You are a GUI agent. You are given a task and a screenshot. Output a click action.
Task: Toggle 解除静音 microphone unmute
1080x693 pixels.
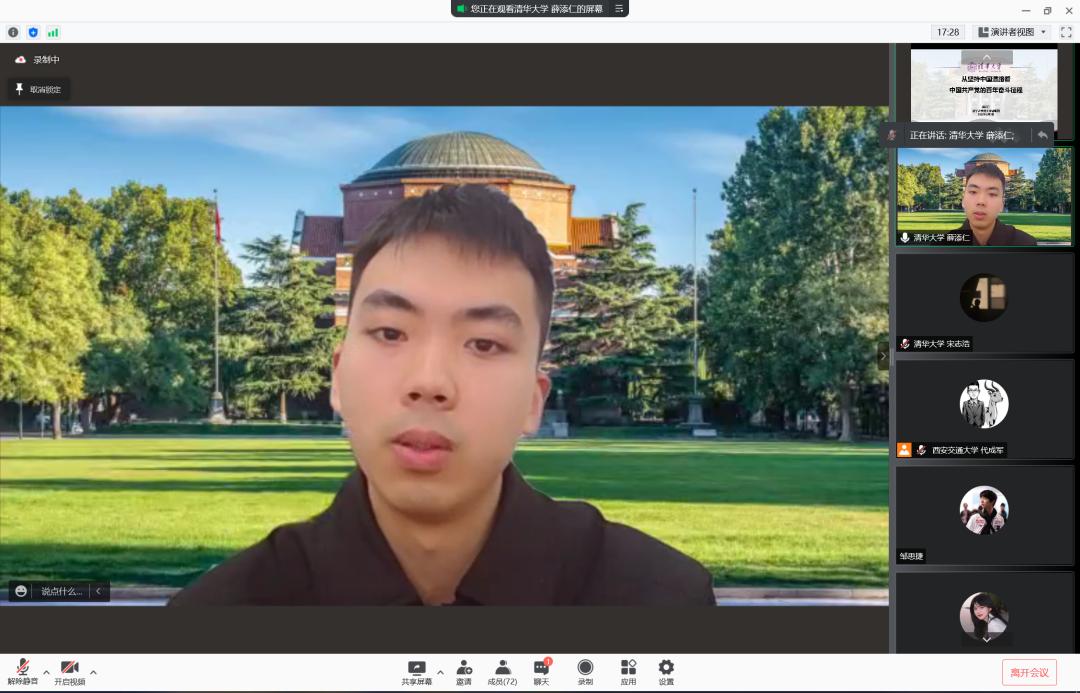pos(22,668)
